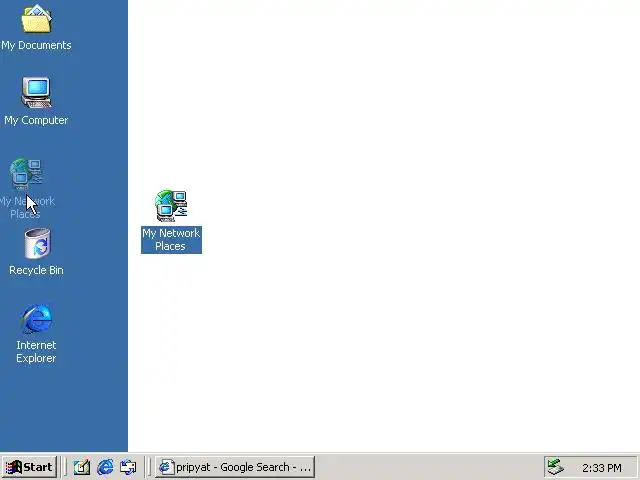Click the selected 'My Network Places' label
The width and height of the screenshot is (640, 480).
(x=171, y=240)
